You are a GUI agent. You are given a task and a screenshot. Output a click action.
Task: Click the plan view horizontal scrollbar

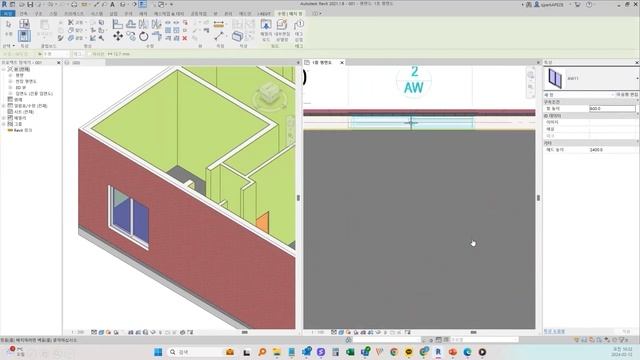[x=473, y=332]
